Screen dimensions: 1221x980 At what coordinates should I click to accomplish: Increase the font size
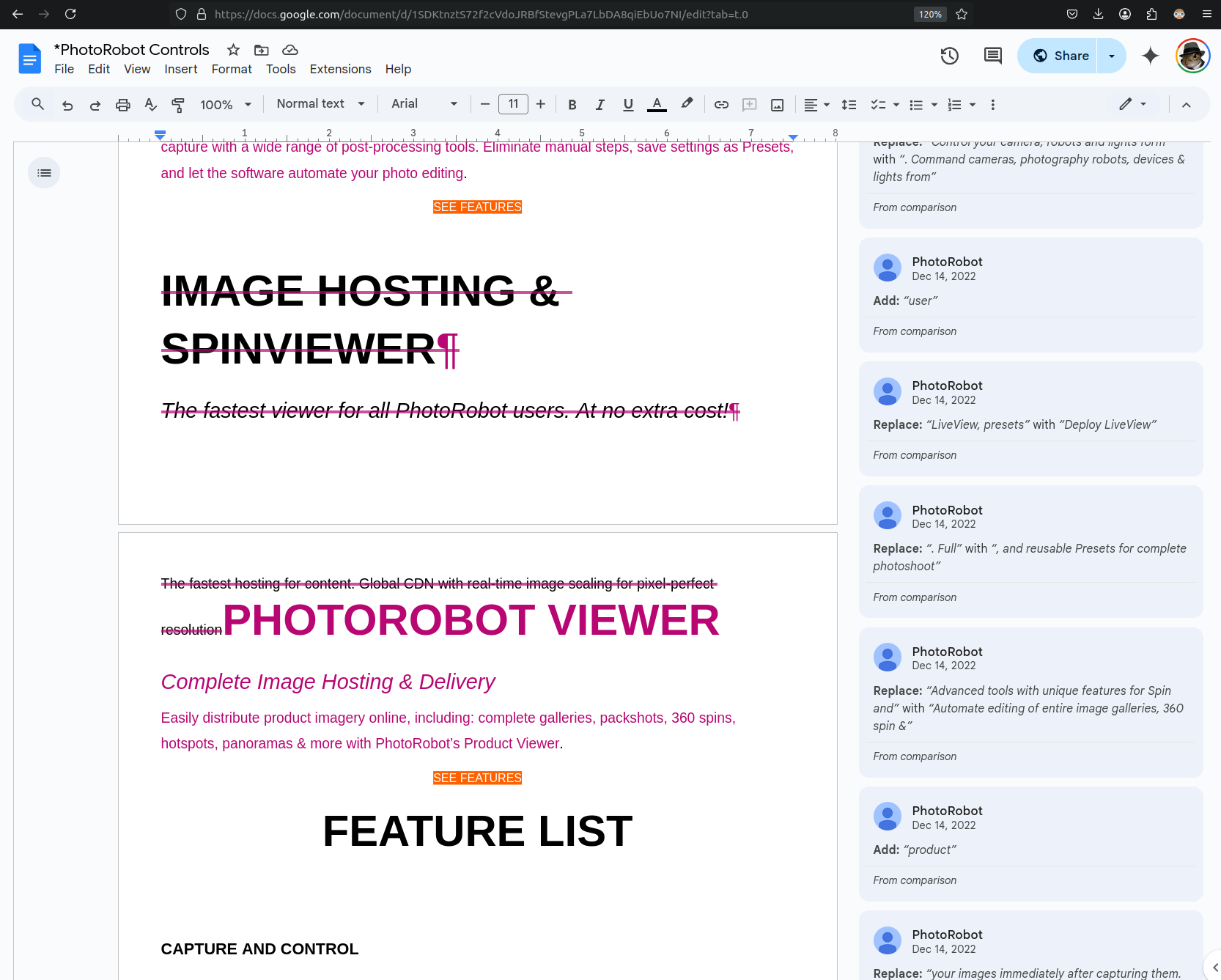541,105
